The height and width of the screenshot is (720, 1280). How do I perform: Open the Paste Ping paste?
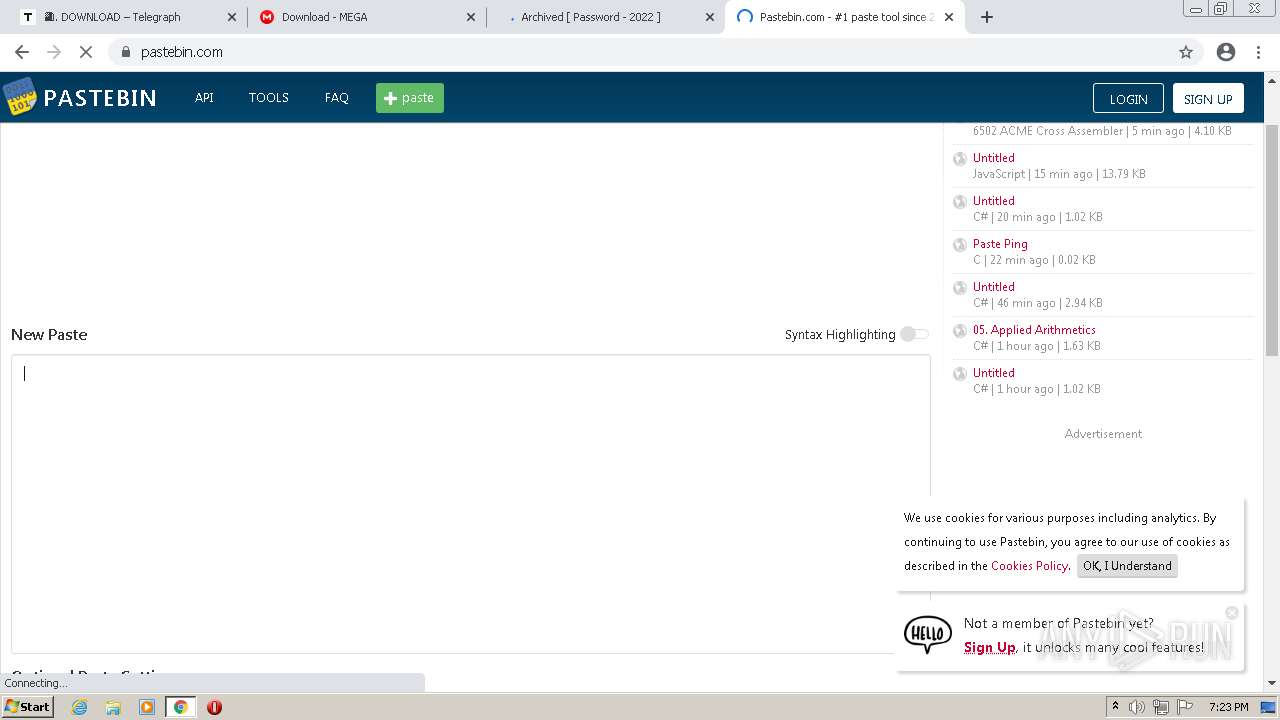point(1000,244)
